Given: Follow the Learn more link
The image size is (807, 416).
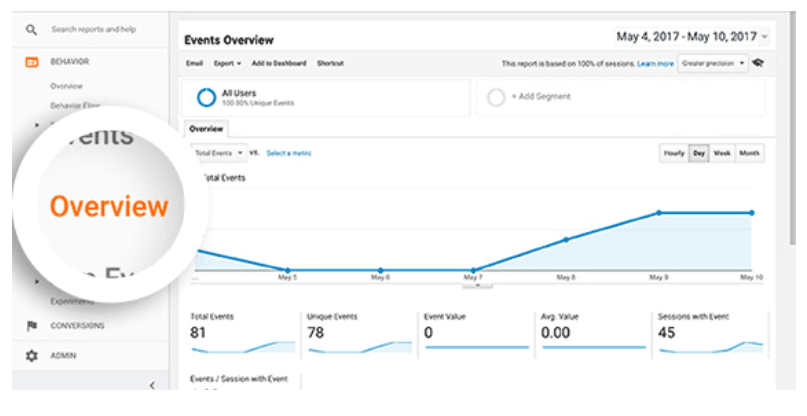Looking at the screenshot, I should tap(655, 64).
